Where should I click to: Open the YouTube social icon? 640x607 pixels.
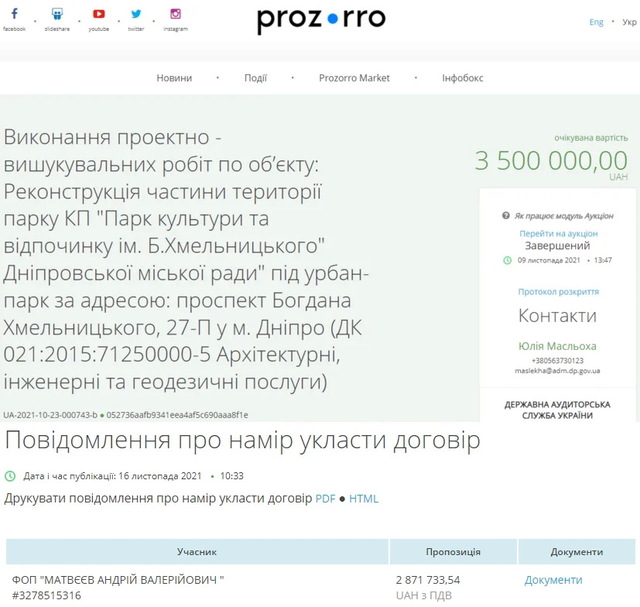click(99, 14)
